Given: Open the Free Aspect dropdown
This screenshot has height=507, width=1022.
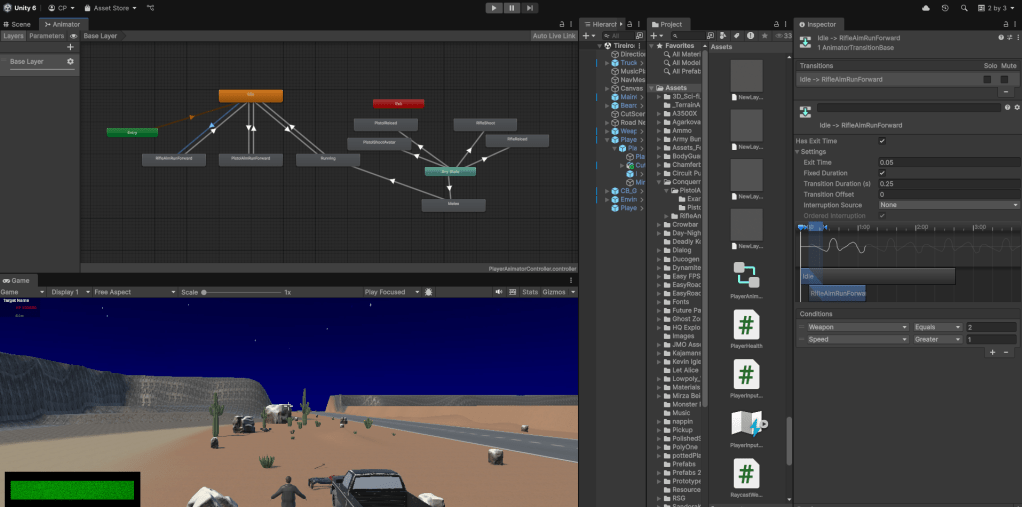Looking at the screenshot, I should [128, 292].
